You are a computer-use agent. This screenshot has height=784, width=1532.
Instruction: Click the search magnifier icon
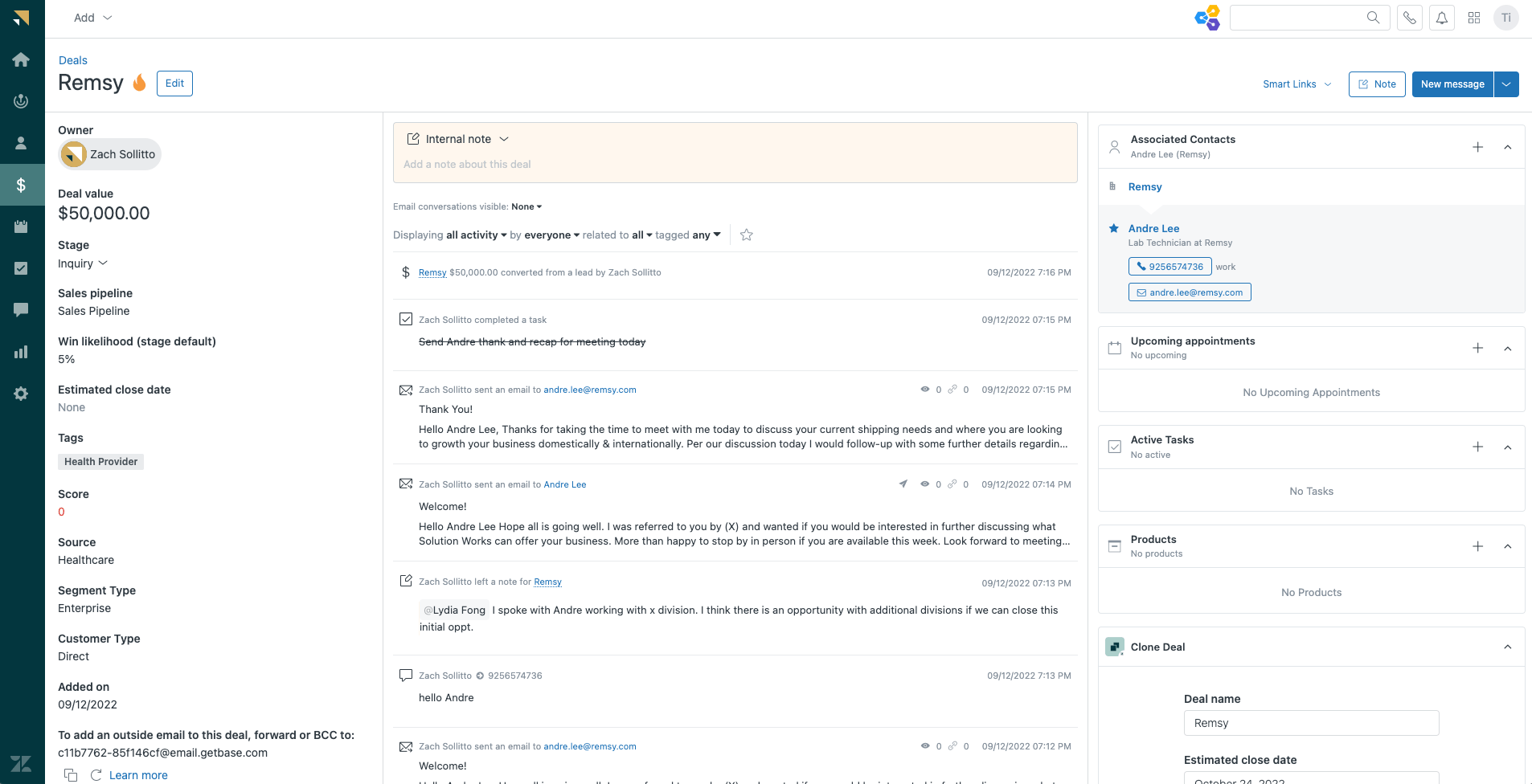coord(1373,18)
